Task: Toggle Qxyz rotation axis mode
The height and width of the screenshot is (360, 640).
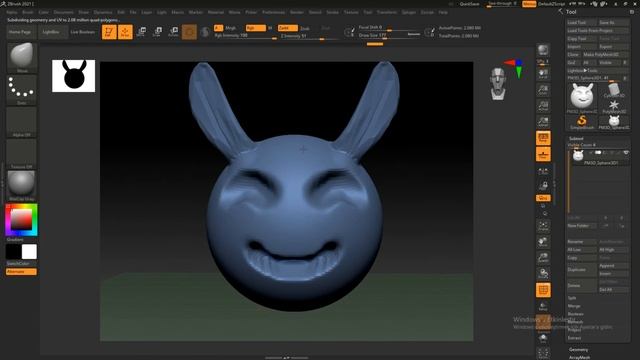Action: pos(543,198)
